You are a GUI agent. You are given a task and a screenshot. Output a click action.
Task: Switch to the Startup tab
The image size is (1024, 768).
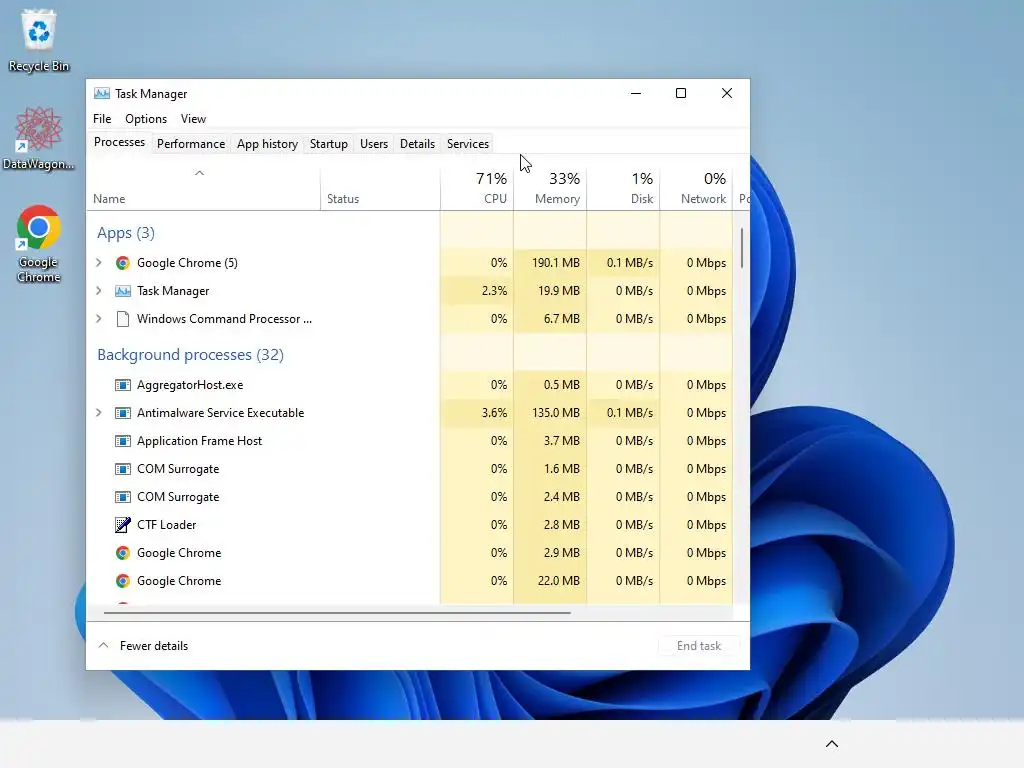(328, 144)
